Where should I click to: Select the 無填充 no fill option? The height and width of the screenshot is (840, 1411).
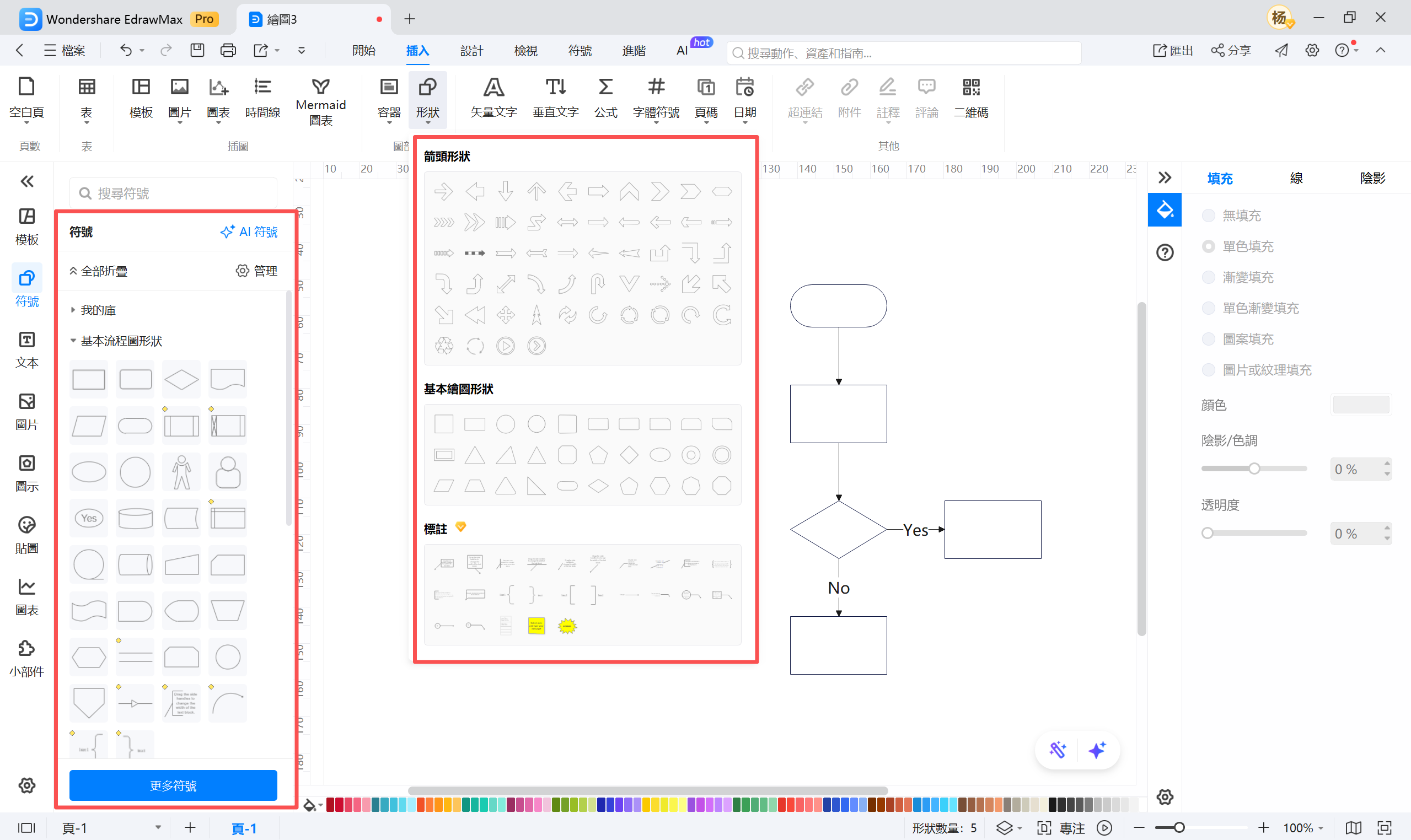point(1208,216)
